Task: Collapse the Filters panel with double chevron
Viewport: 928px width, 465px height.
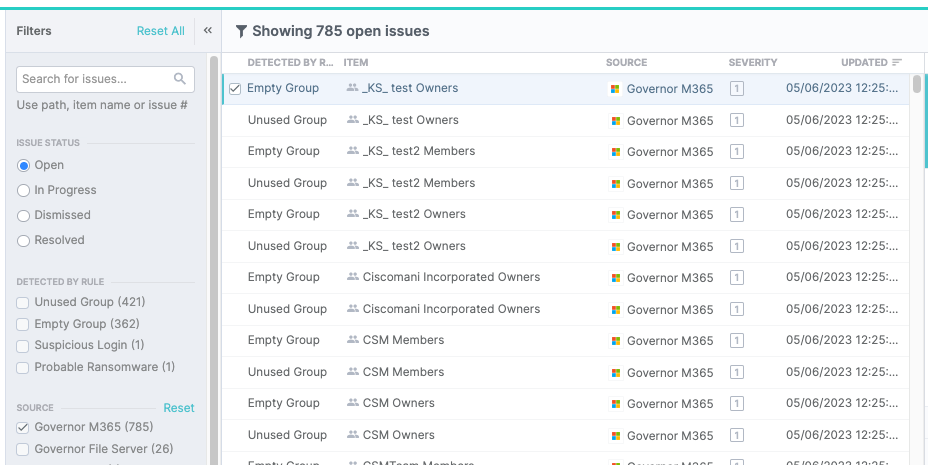Action: pyautogui.click(x=208, y=31)
